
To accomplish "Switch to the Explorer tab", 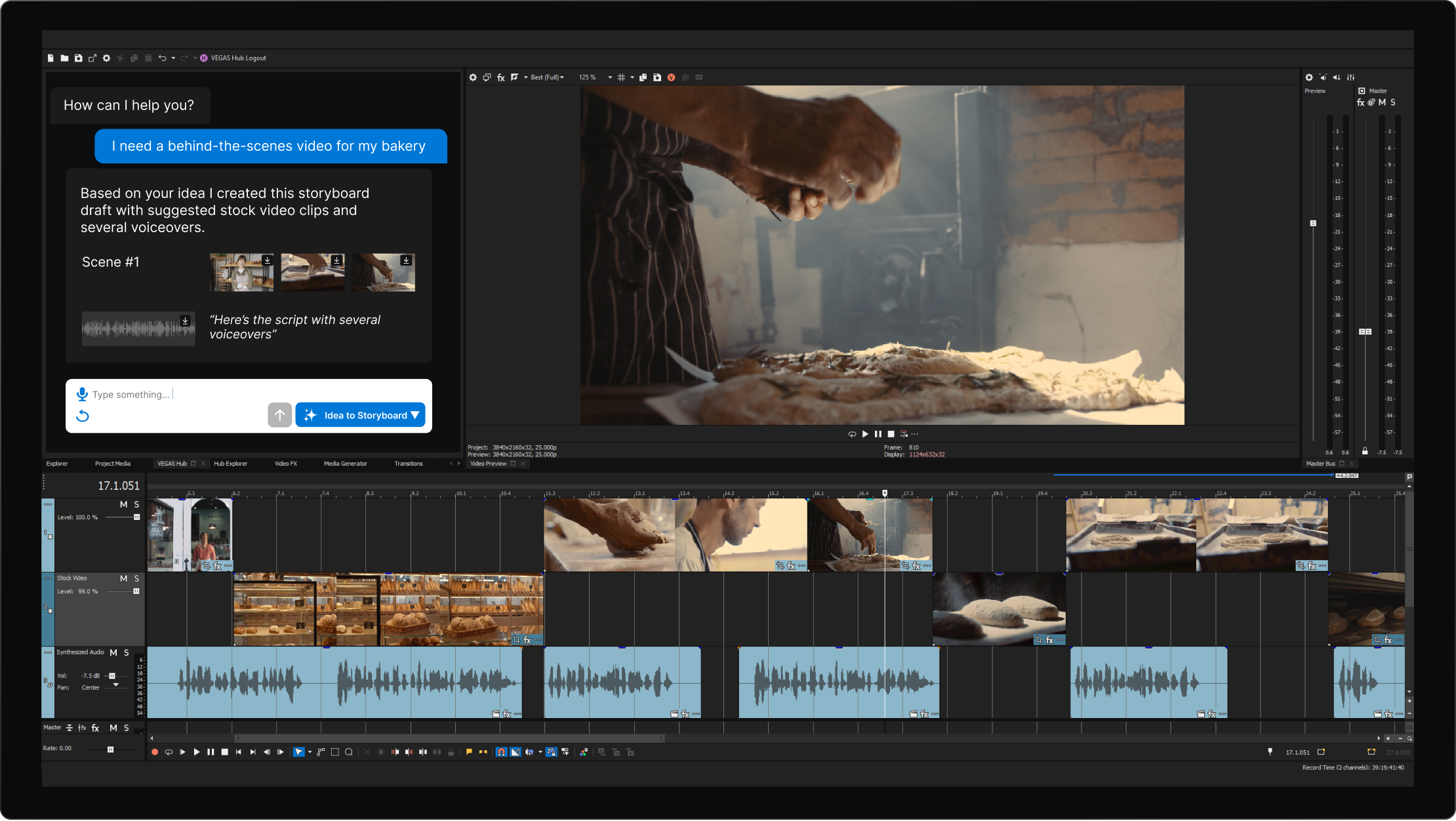I will click(x=57, y=464).
